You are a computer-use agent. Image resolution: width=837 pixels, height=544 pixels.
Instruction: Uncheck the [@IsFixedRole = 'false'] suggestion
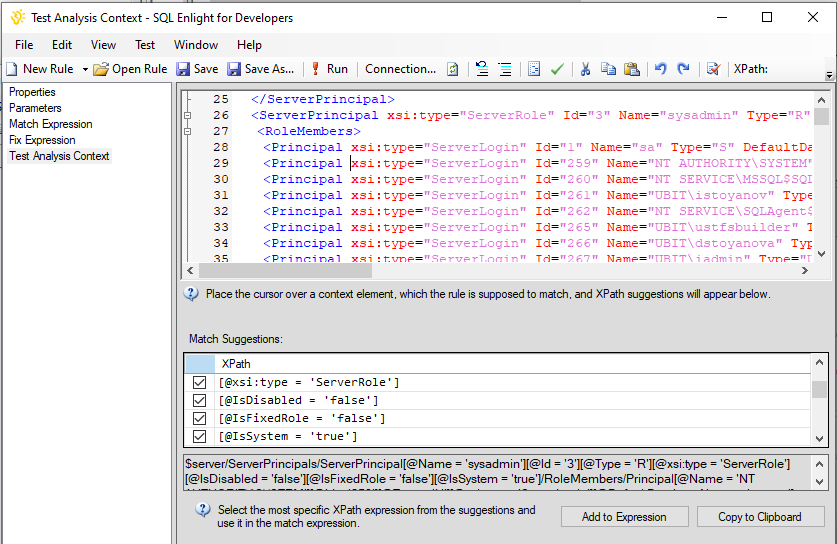[200, 419]
